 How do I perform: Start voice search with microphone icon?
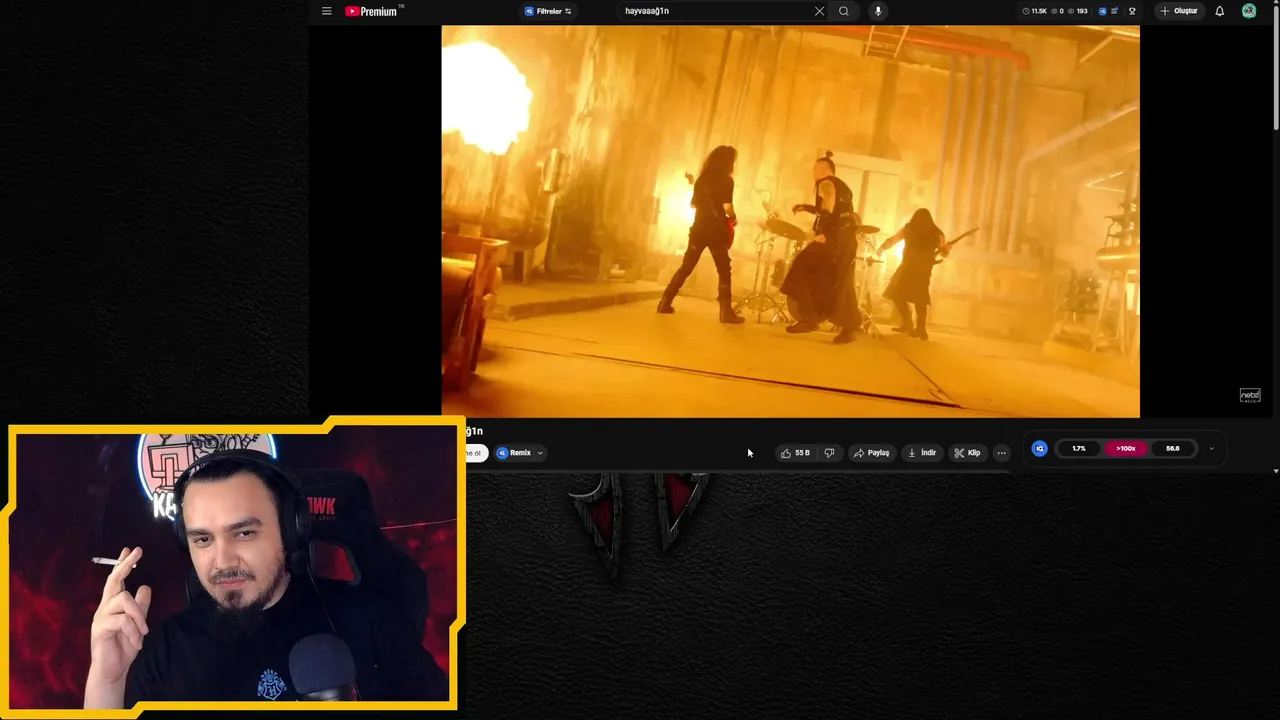[878, 11]
